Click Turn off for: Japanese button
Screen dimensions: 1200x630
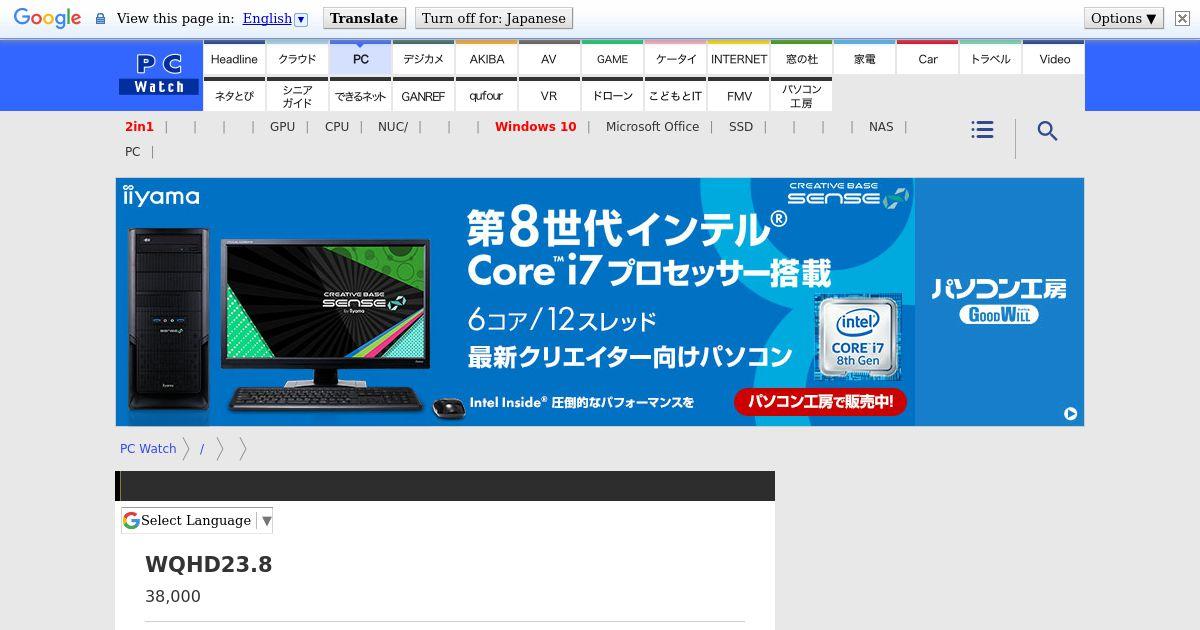click(x=493, y=18)
